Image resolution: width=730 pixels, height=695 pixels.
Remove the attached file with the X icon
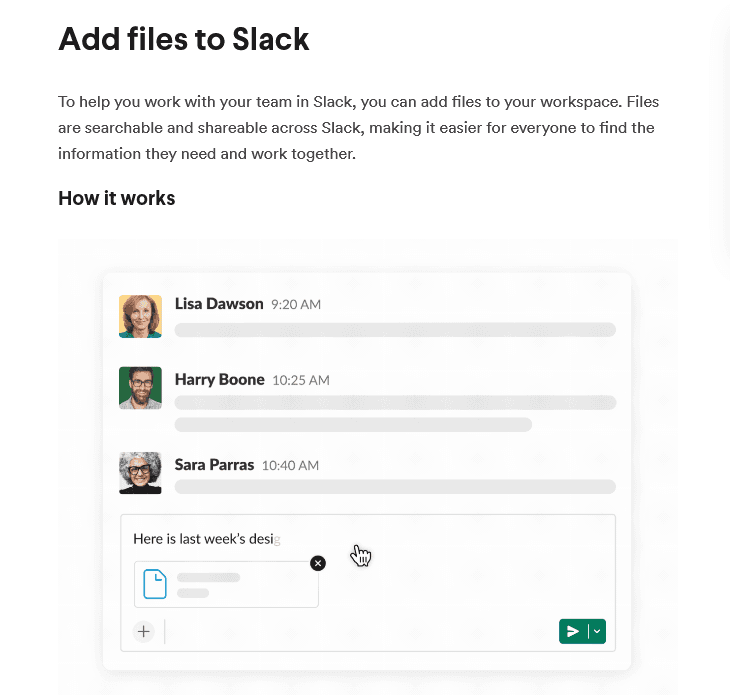tap(318, 563)
